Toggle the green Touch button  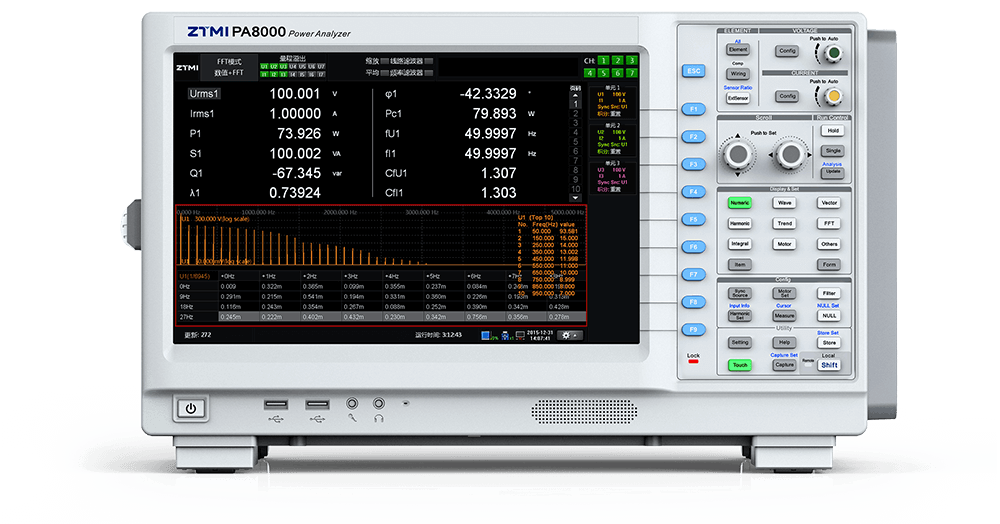(x=739, y=365)
